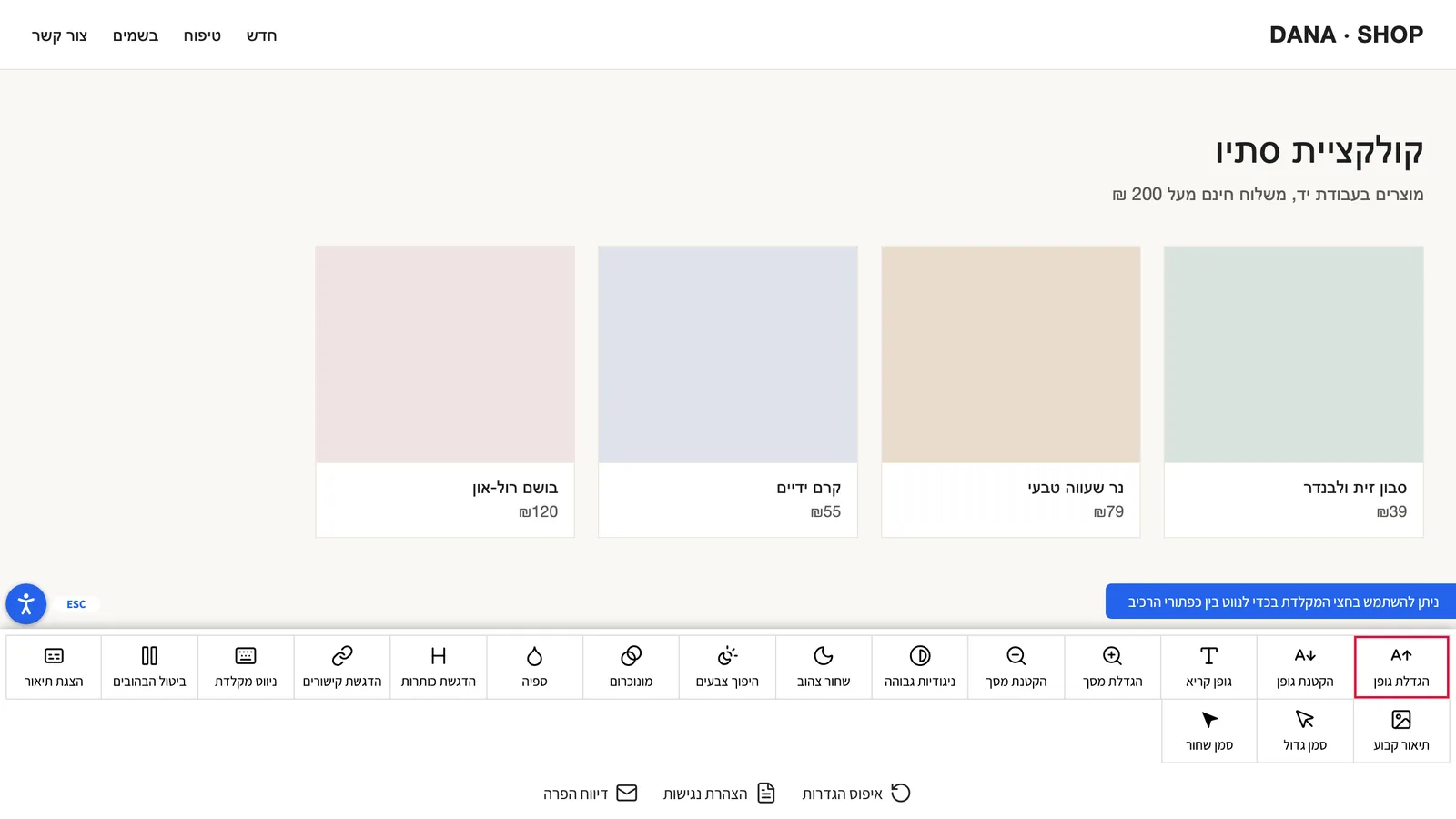Viewport: 1456px width, 819px height.
Task: Click the blue keyboard arrows hint banner
Action: point(1281,602)
